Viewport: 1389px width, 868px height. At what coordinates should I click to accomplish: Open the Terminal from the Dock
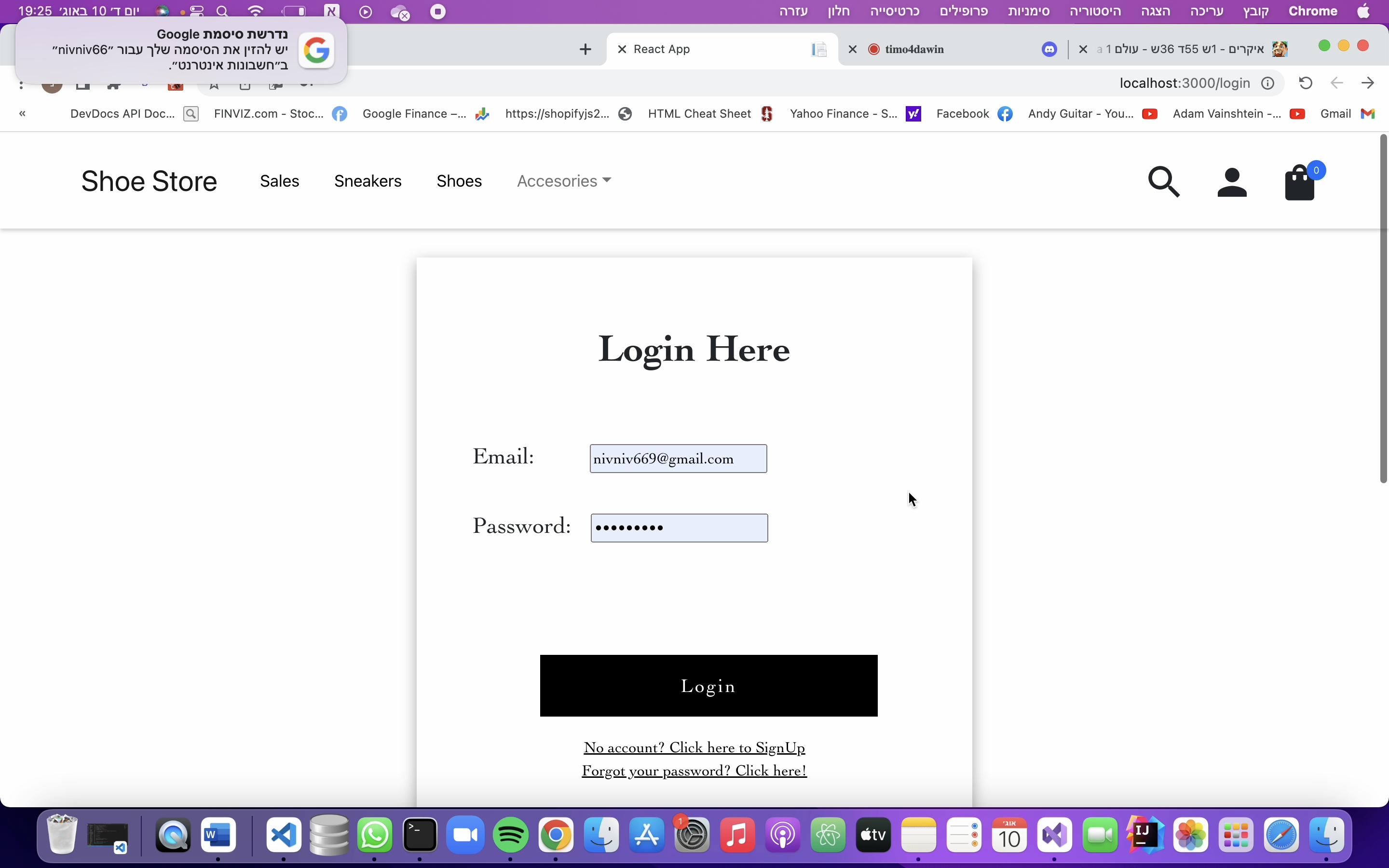tap(420, 837)
